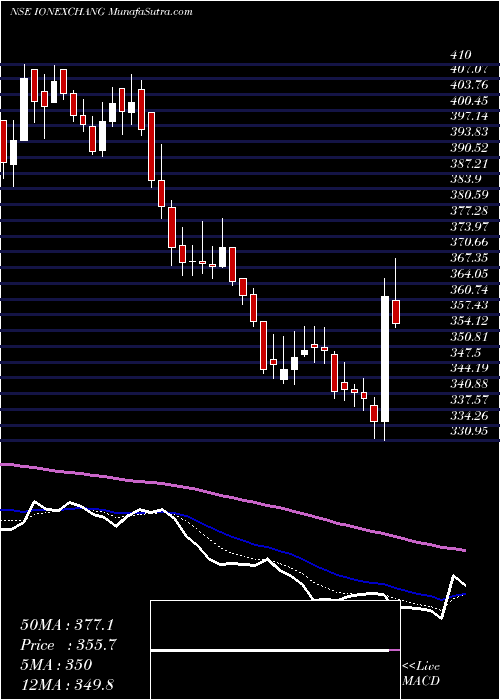Screen dimensions: 500x700
Task: Click the 367.35 price axis label
Action: coord(468,258)
